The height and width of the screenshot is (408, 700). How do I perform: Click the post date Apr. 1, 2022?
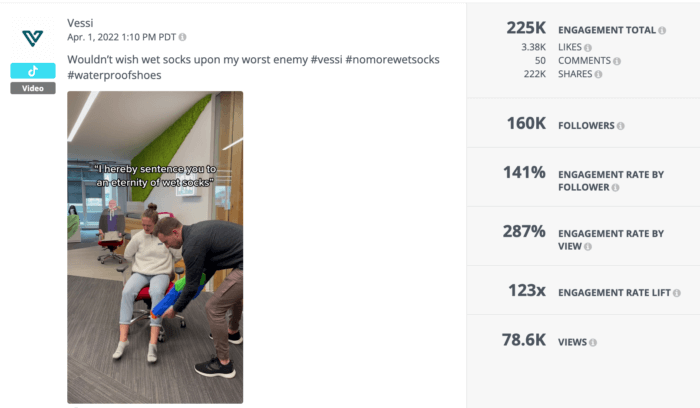(93, 37)
